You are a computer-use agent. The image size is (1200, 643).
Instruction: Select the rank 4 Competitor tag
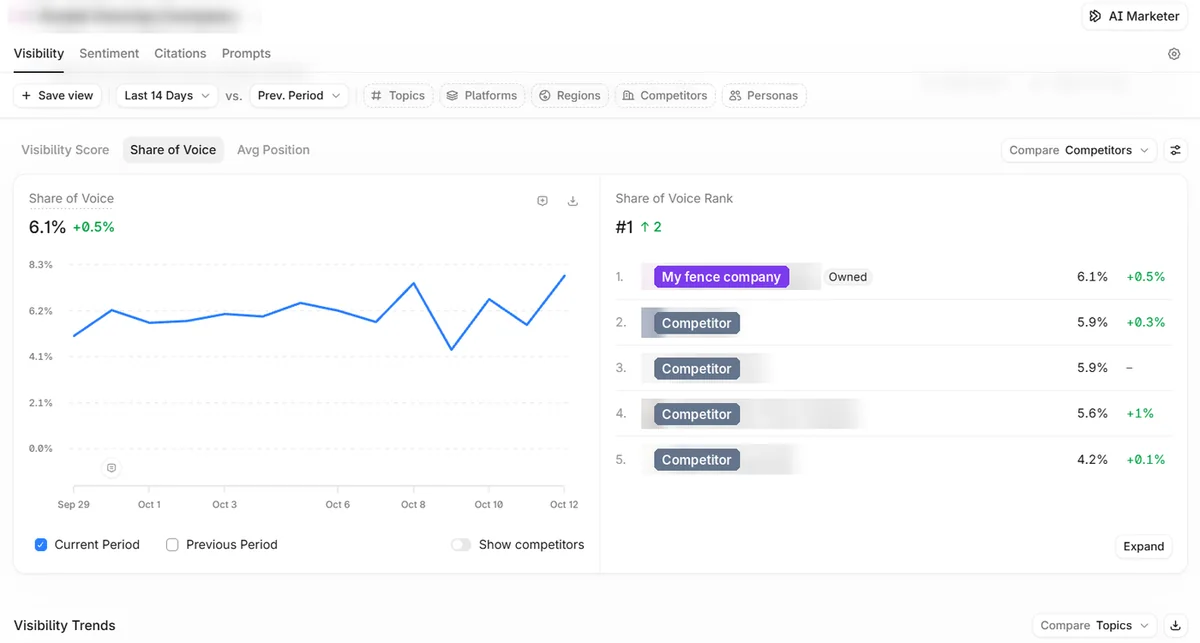point(697,414)
